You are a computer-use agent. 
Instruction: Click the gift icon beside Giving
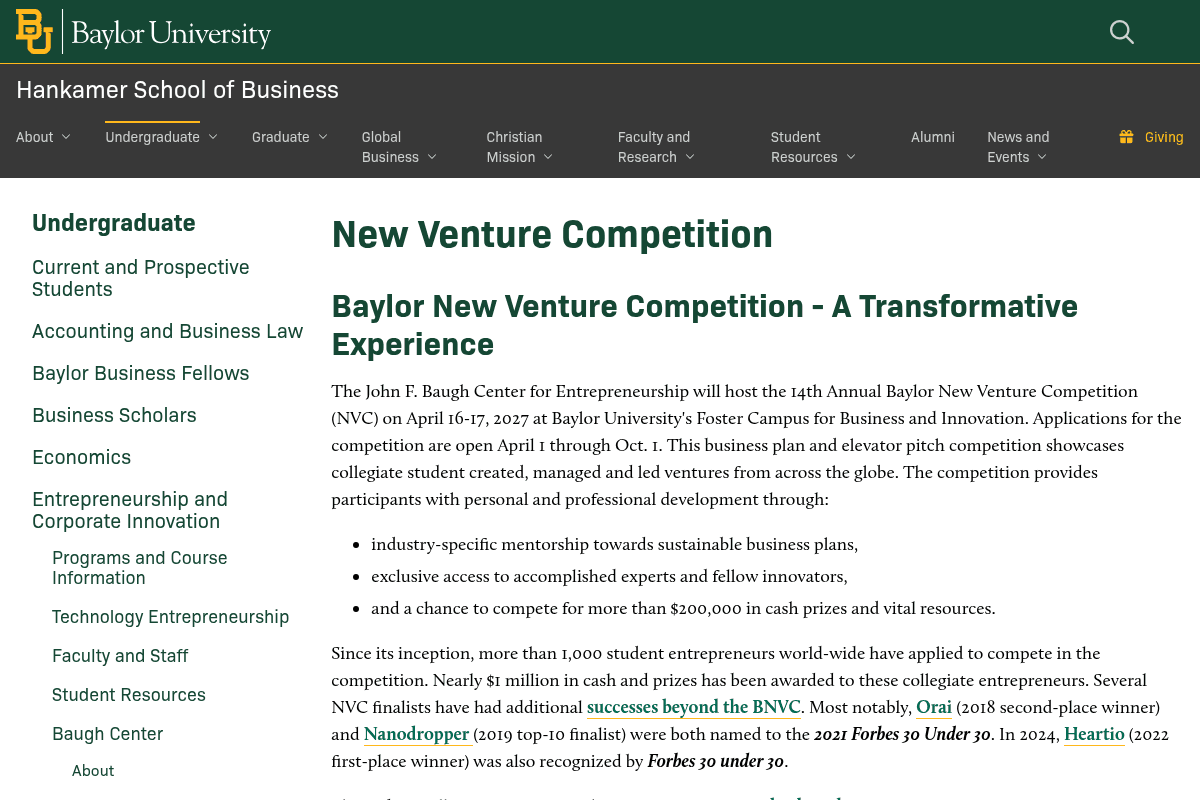(x=1127, y=137)
